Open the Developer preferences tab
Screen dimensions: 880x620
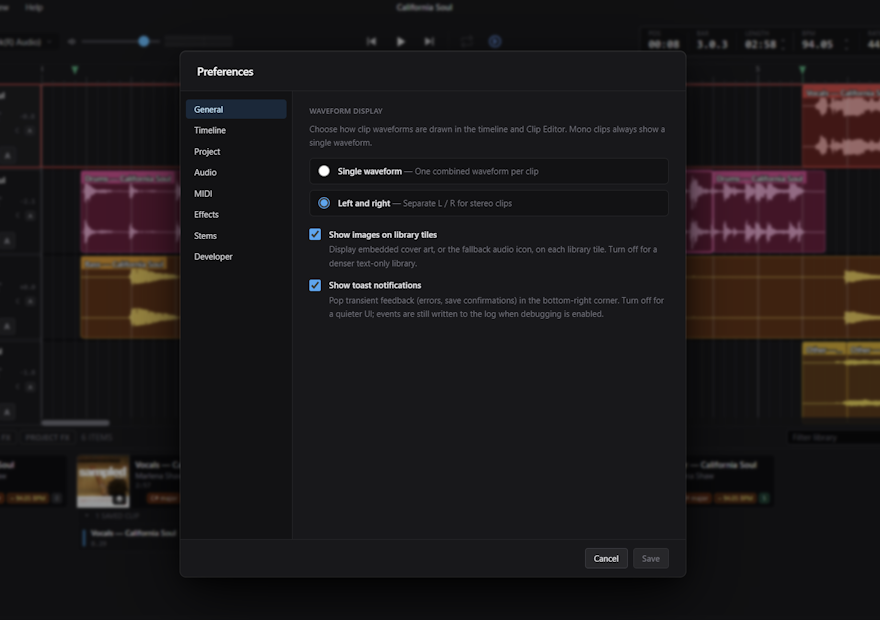point(236,256)
